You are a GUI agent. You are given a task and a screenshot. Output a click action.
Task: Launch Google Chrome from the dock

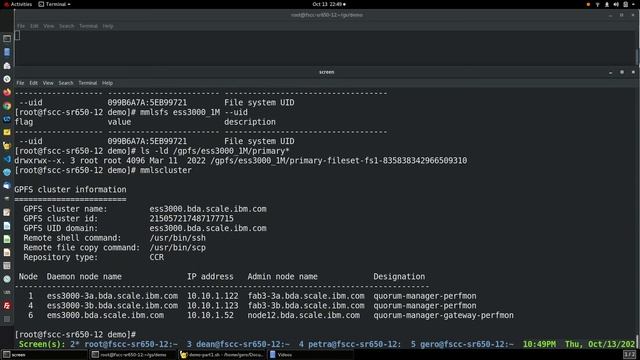[x=7, y=106]
